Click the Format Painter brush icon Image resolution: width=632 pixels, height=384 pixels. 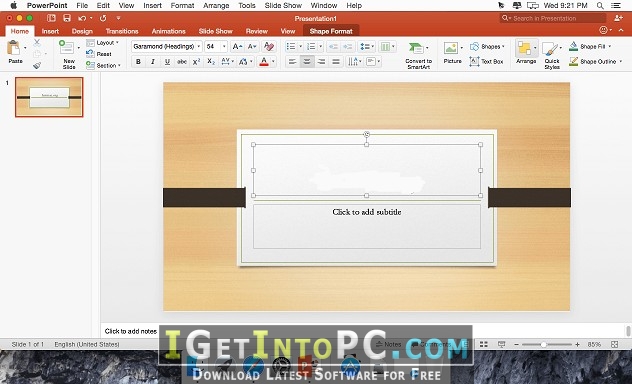click(x=37, y=65)
